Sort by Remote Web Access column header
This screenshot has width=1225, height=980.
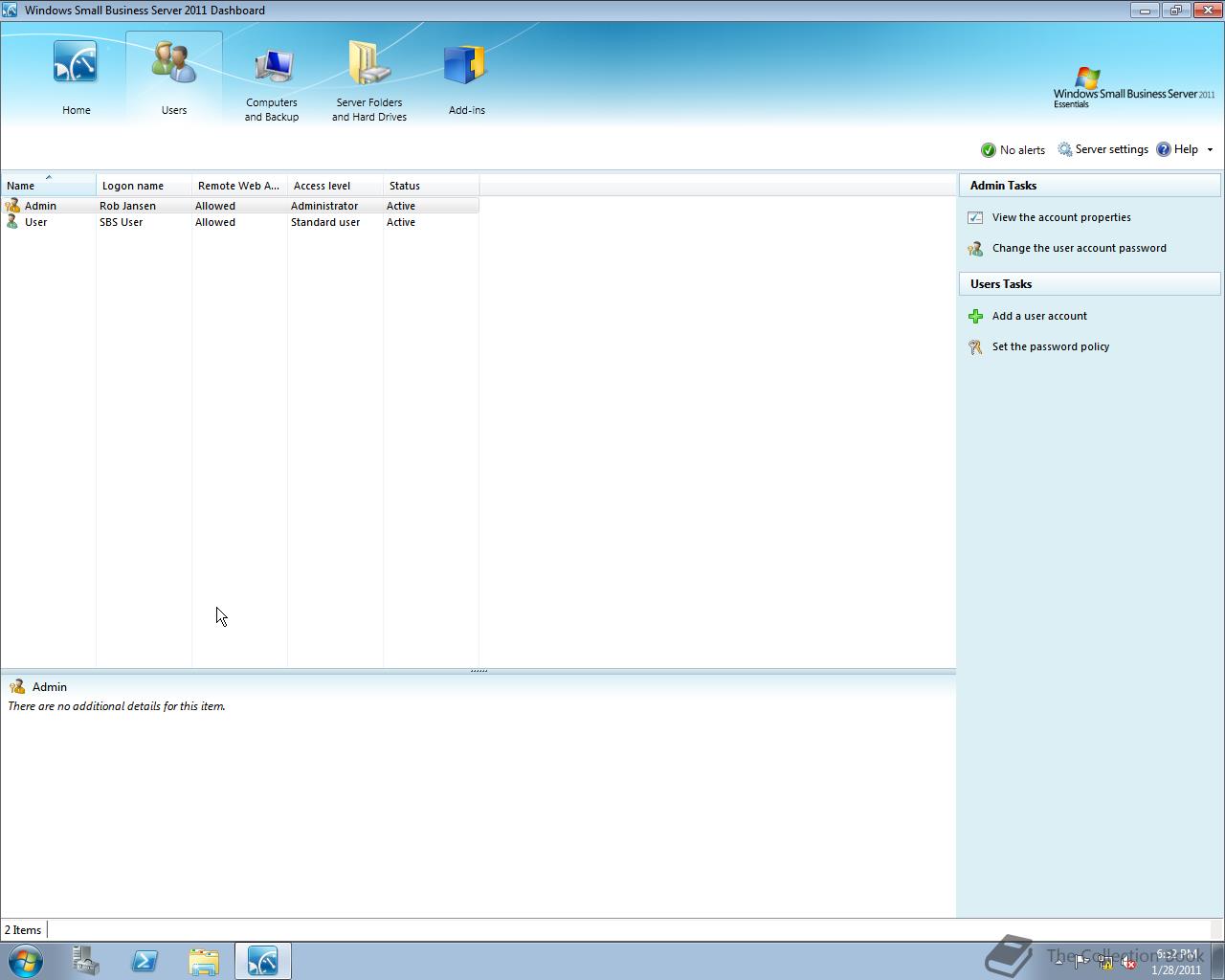[x=240, y=186]
